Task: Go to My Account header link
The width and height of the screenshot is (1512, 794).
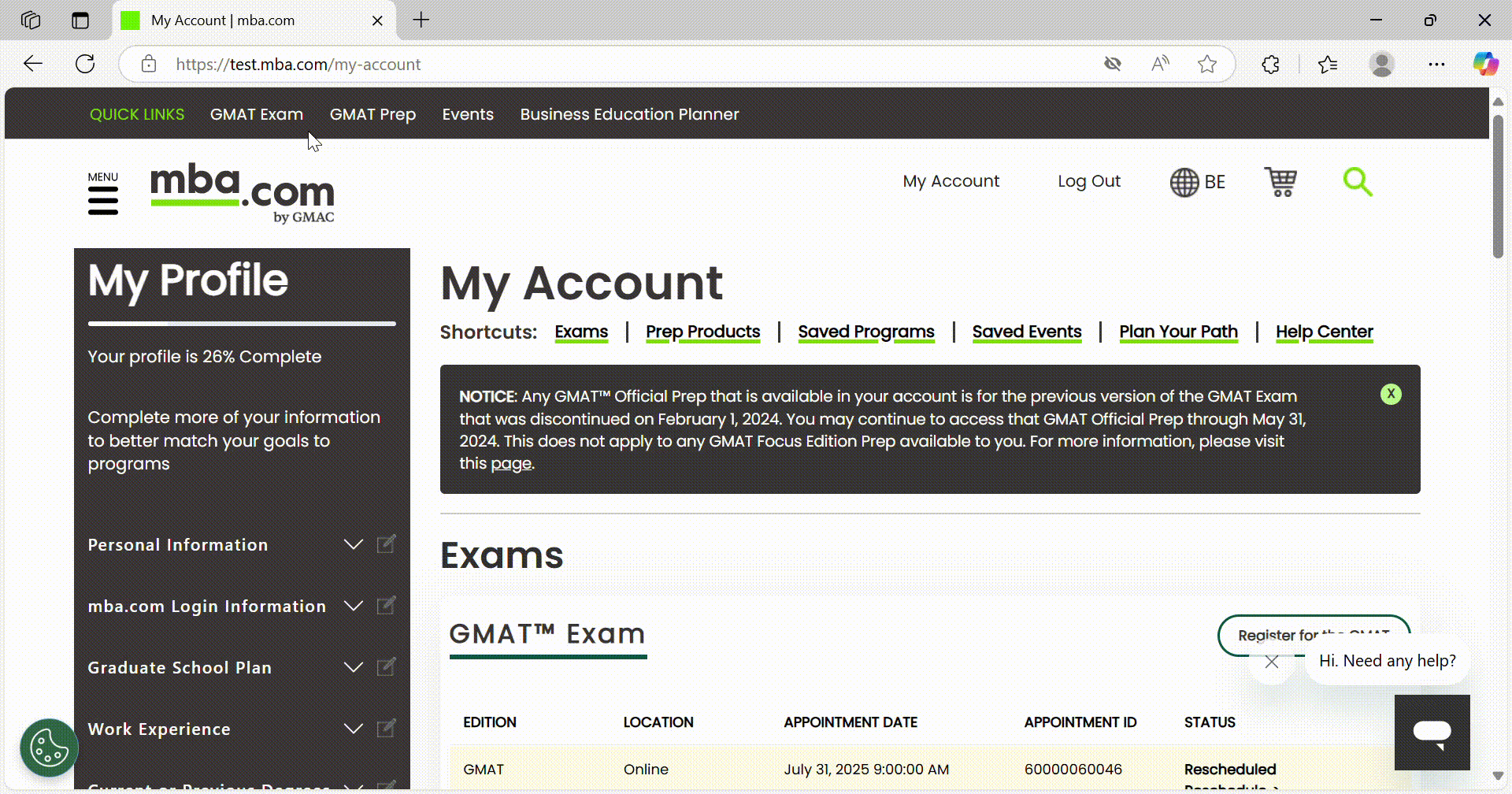Action: [951, 181]
